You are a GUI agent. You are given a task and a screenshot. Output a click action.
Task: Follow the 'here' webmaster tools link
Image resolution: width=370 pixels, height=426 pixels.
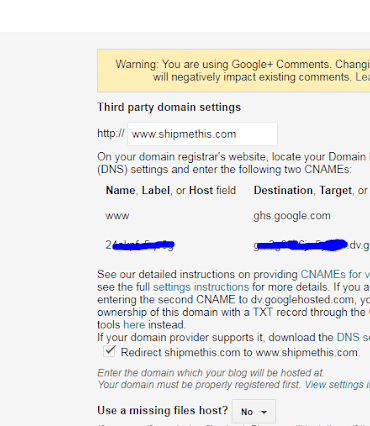134,325
